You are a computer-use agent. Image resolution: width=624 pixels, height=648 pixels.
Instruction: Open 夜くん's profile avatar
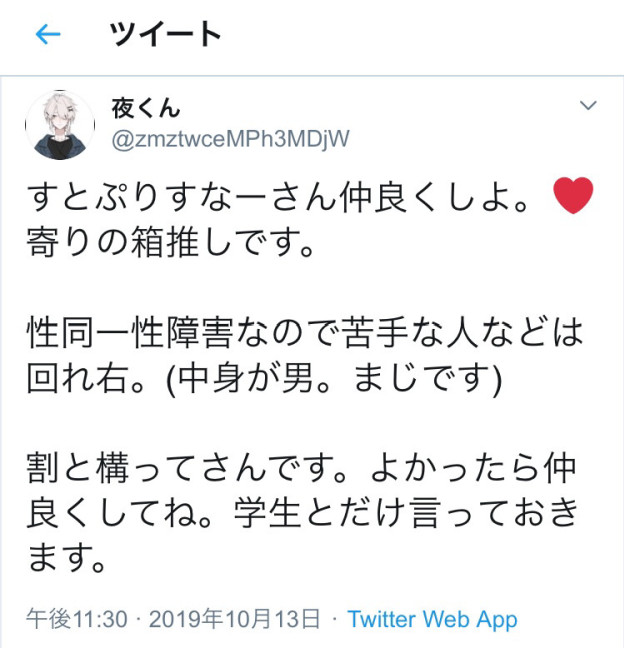pos(60,125)
